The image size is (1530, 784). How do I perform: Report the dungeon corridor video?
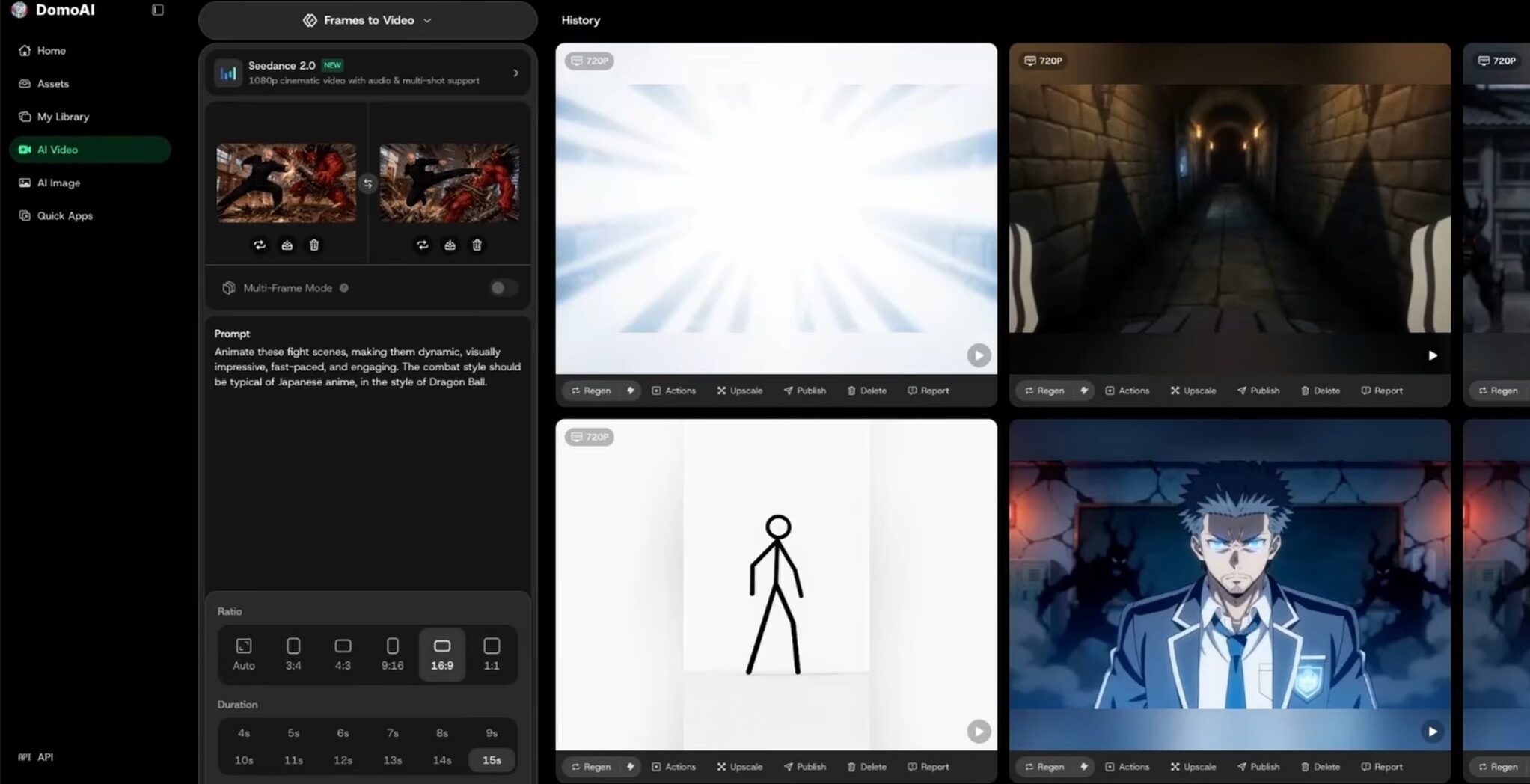tap(1381, 391)
